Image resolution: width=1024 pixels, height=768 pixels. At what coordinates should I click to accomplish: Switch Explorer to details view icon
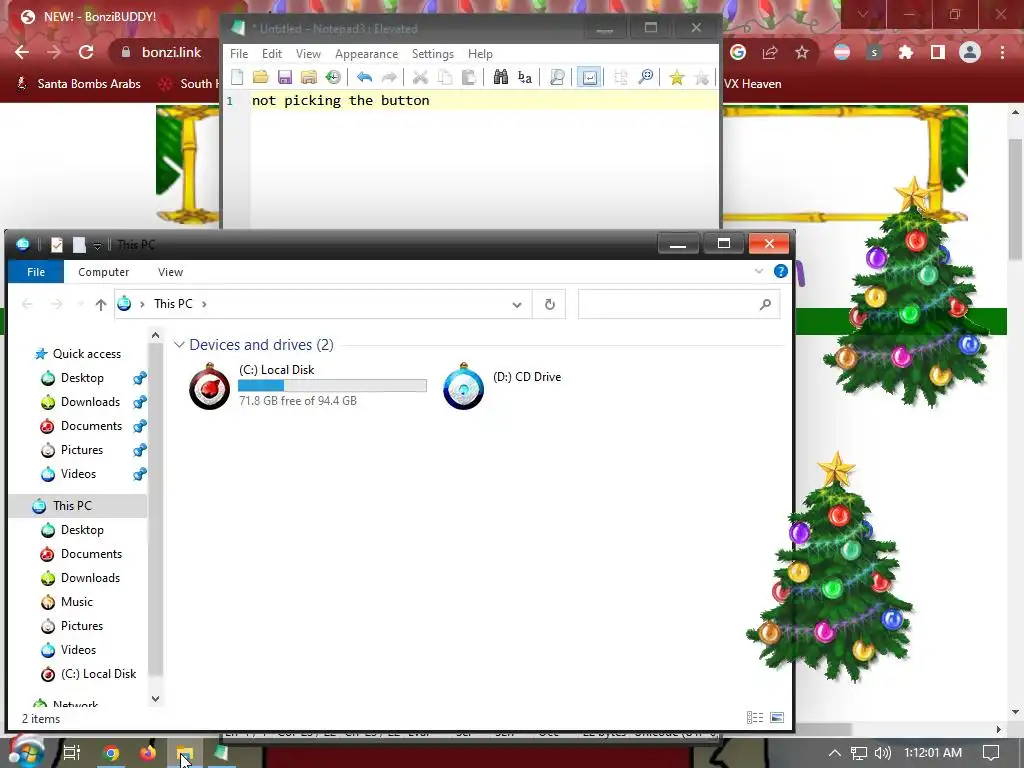755,718
